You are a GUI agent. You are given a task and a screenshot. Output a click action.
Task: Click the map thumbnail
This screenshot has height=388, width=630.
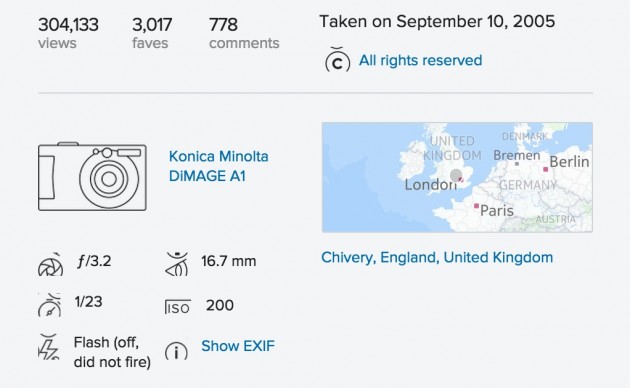(x=457, y=177)
